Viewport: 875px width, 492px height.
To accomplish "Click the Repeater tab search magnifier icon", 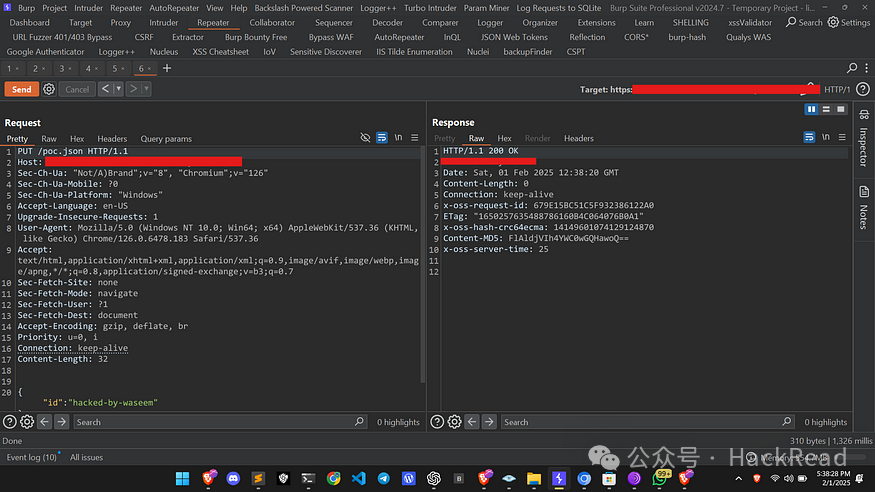I will pos(852,68).
